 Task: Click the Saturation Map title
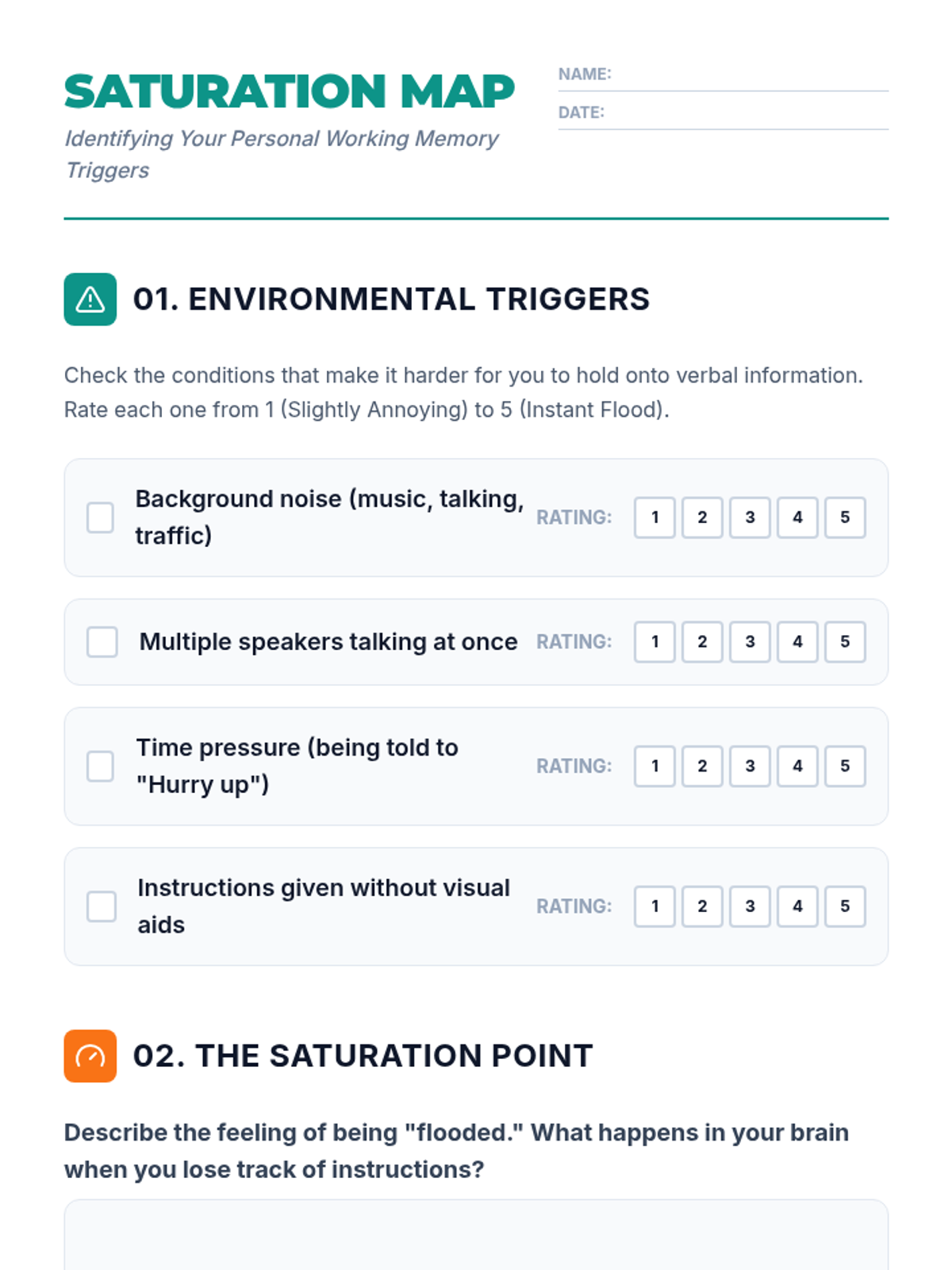[290, 91]
